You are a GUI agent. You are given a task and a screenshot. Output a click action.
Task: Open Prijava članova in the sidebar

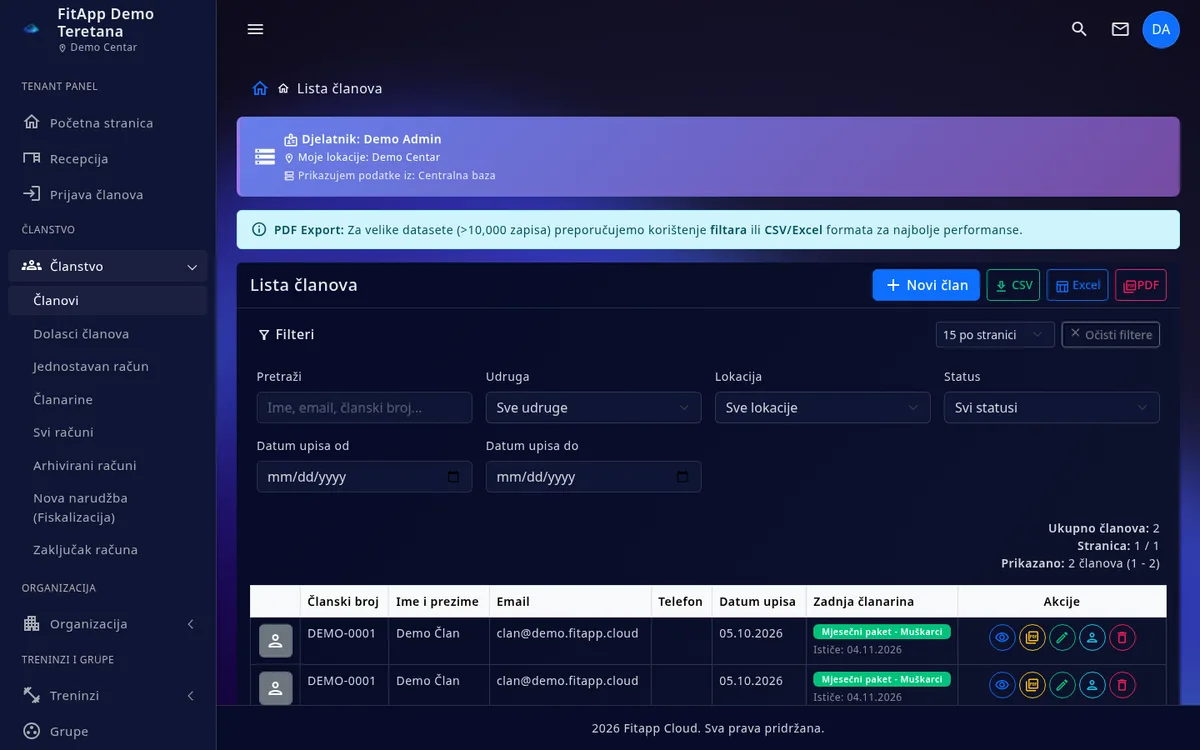pyautogui.click(x=108, y=195)
